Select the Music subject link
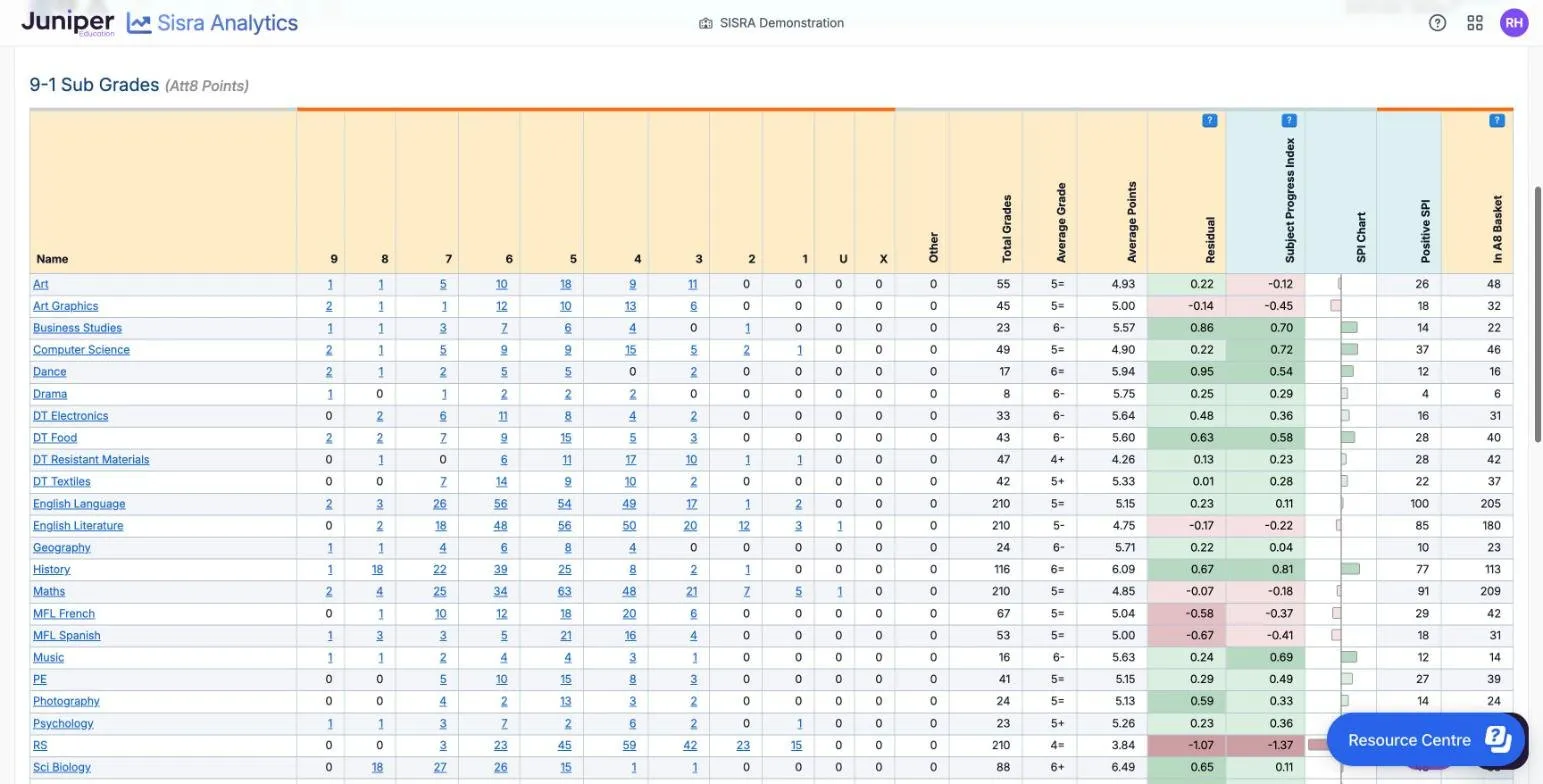 pyautogui.click(x=48, y=658)
